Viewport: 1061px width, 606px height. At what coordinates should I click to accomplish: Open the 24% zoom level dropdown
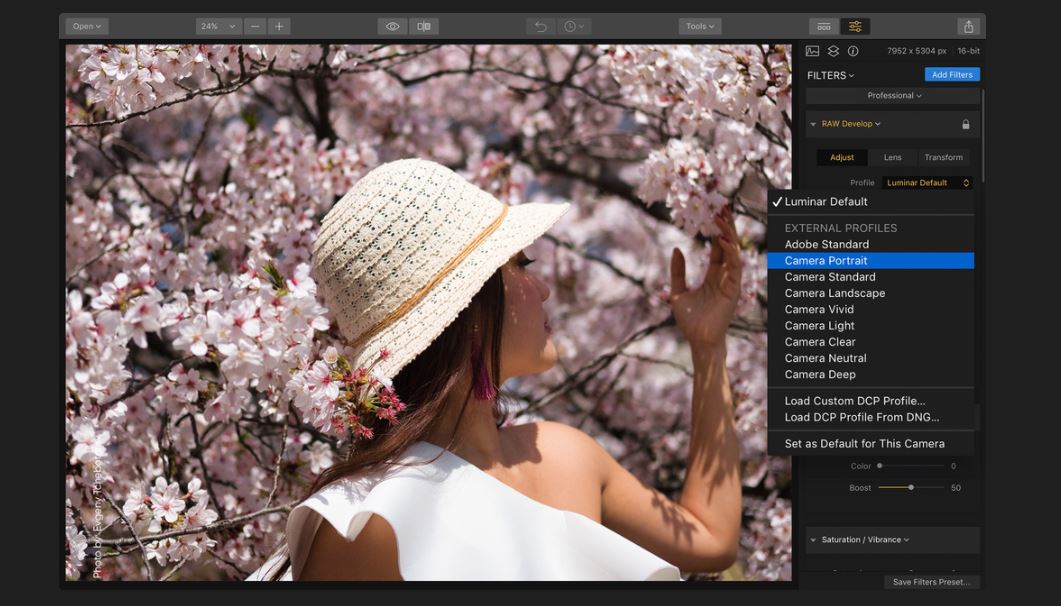pyautogui.click(x=218, y=26)
